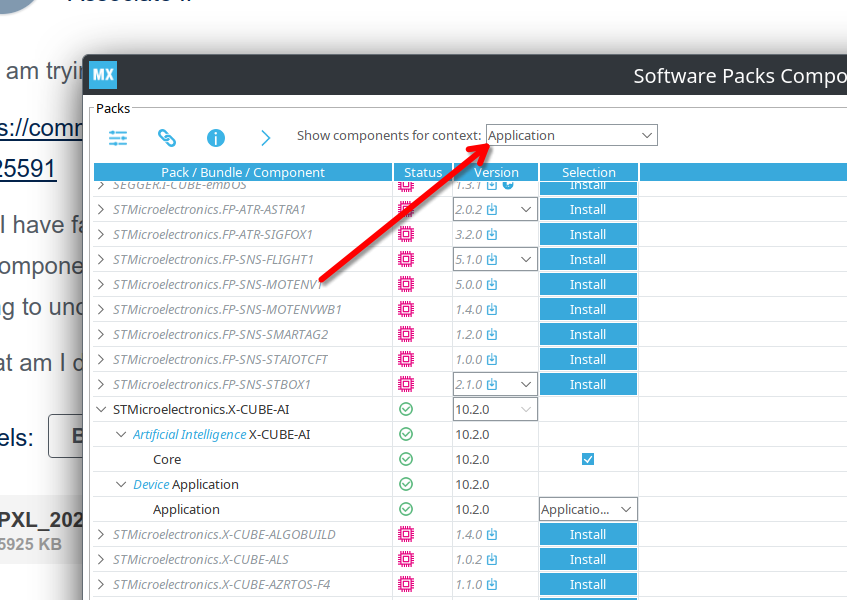Click the FP-SNS-SMARTAG2 chip status icon
The width and height of the screenshot is (847, 600).
click(x=406, y=334)
